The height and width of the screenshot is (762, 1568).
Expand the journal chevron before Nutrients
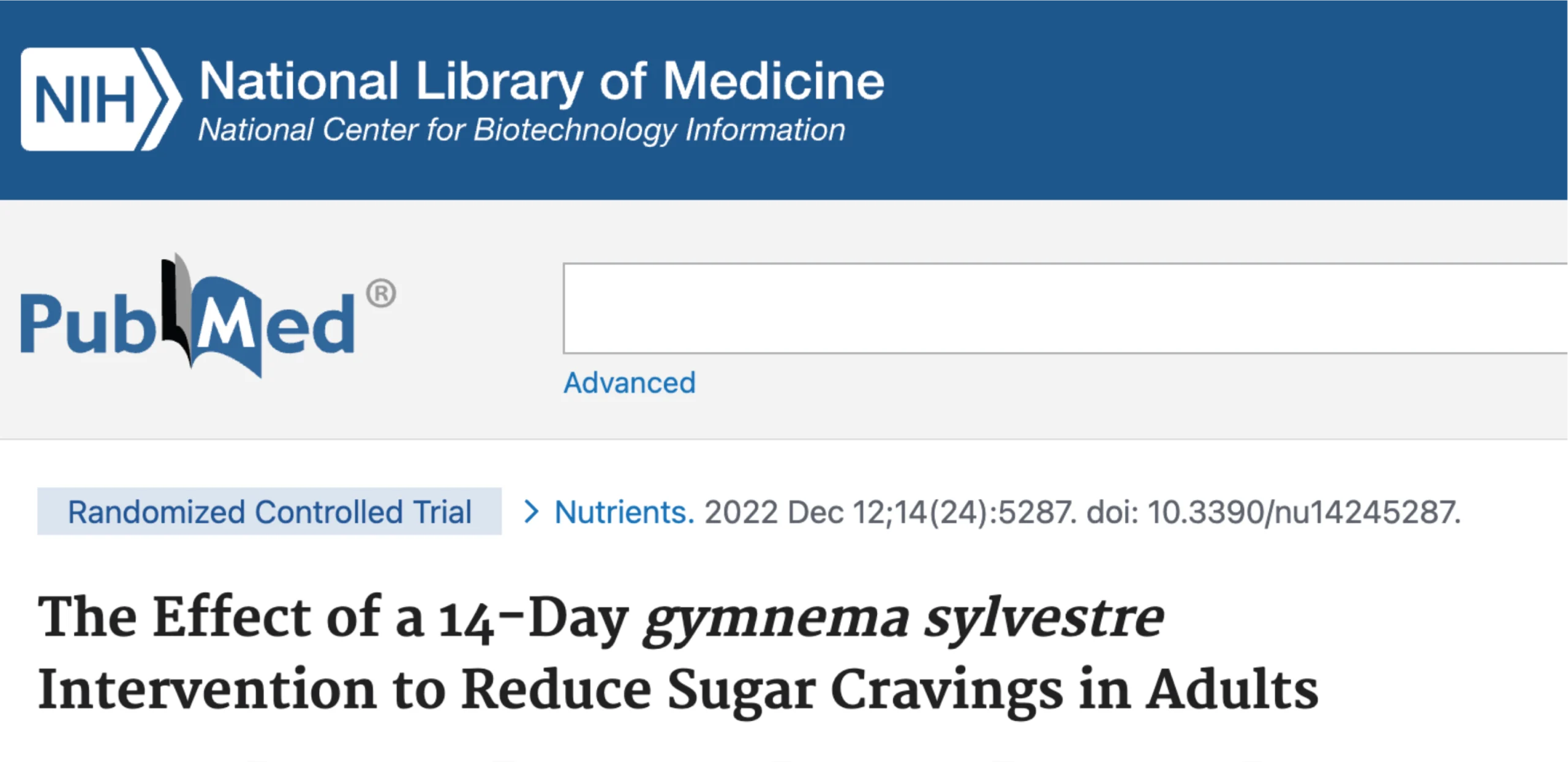point(532,511)
